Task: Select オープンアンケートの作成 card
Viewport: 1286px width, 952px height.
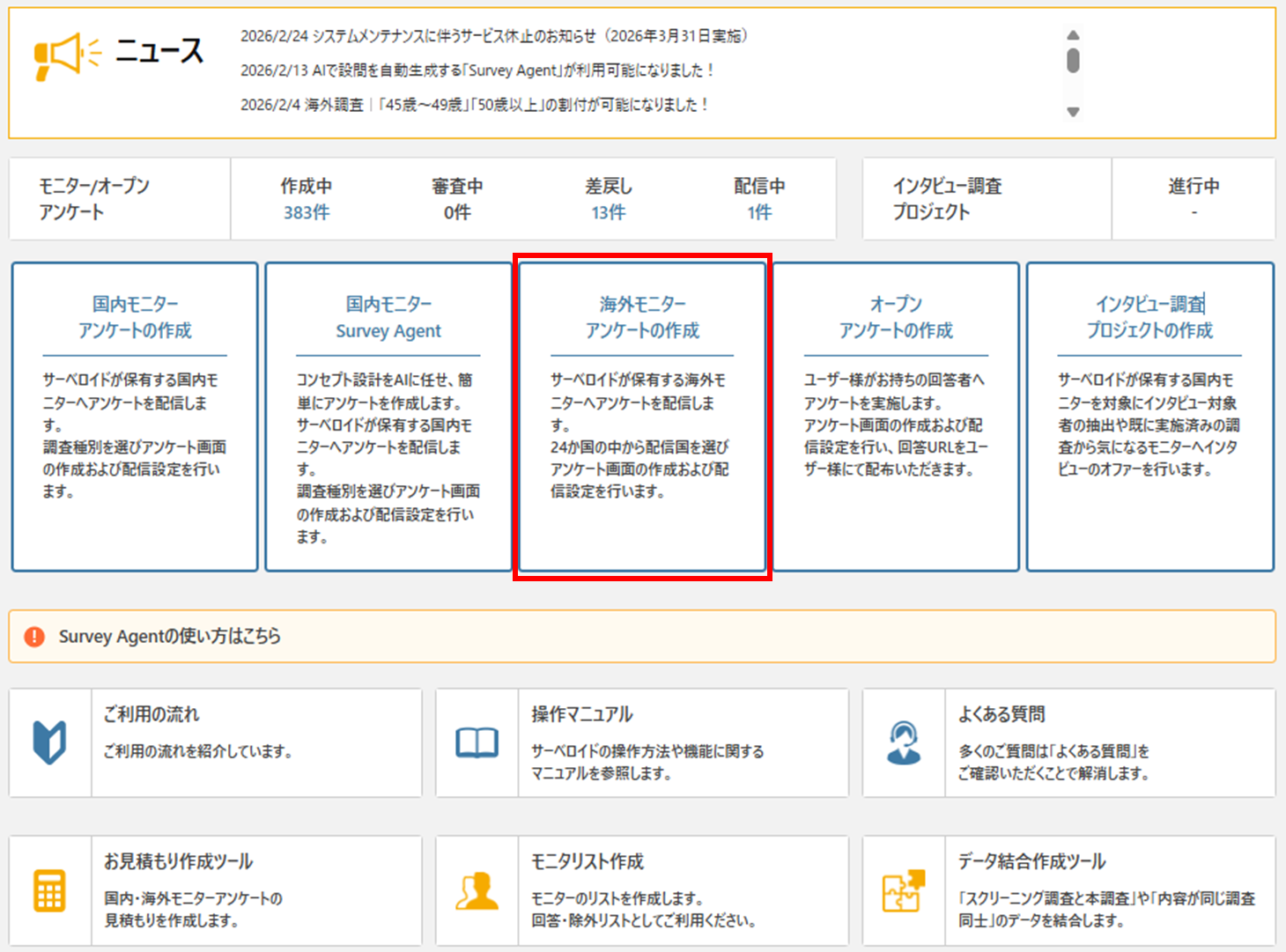Action: pos(896,417)
